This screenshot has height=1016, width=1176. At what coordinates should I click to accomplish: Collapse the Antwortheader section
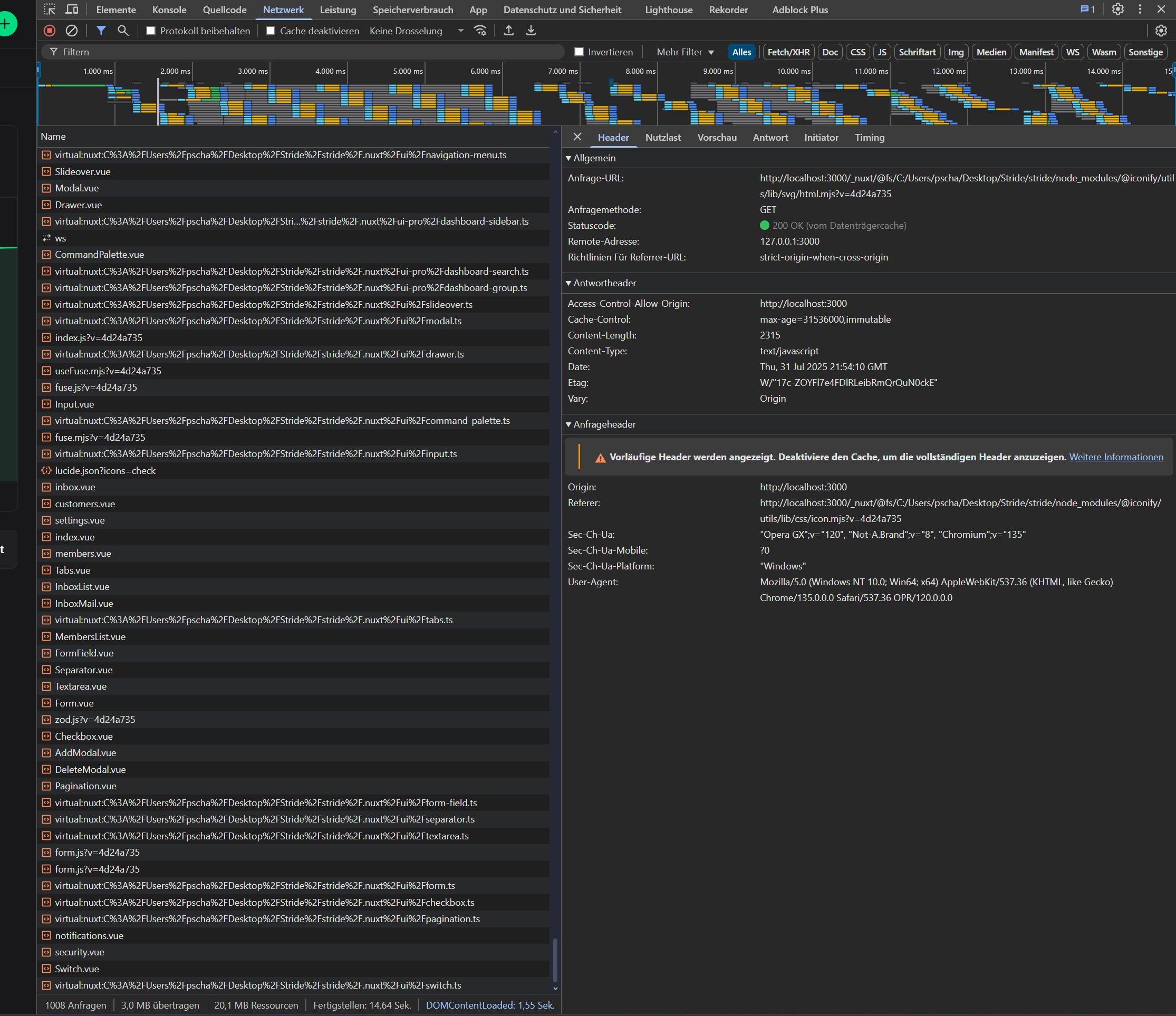[x=601, y=283]
